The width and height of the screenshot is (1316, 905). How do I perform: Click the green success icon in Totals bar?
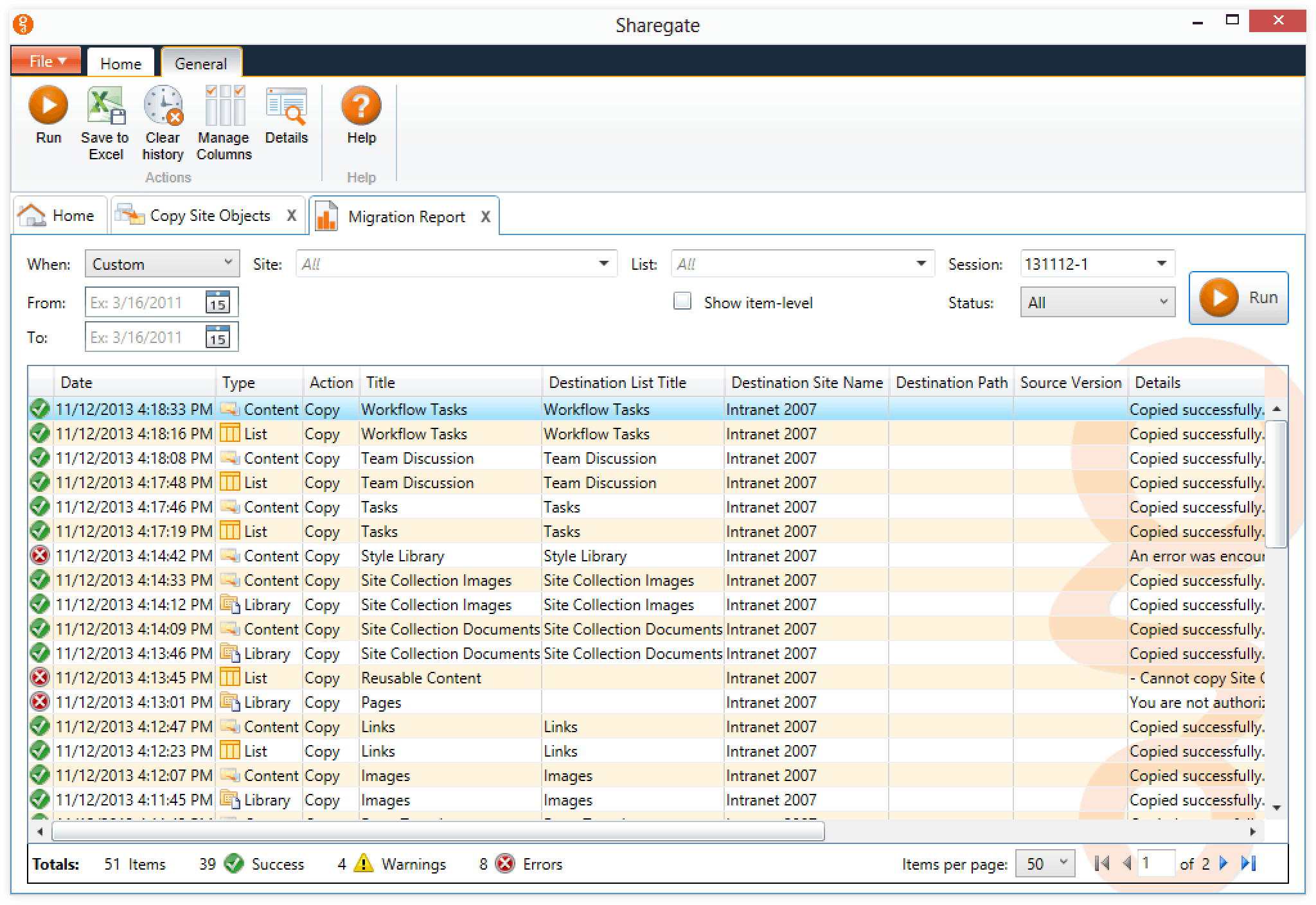pyautogui.click(x=234, y=863)
